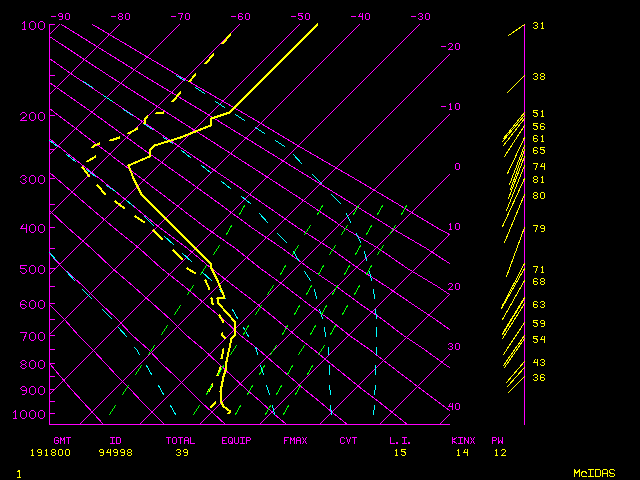Click the wind speed label 81

[x=538, y=180]
